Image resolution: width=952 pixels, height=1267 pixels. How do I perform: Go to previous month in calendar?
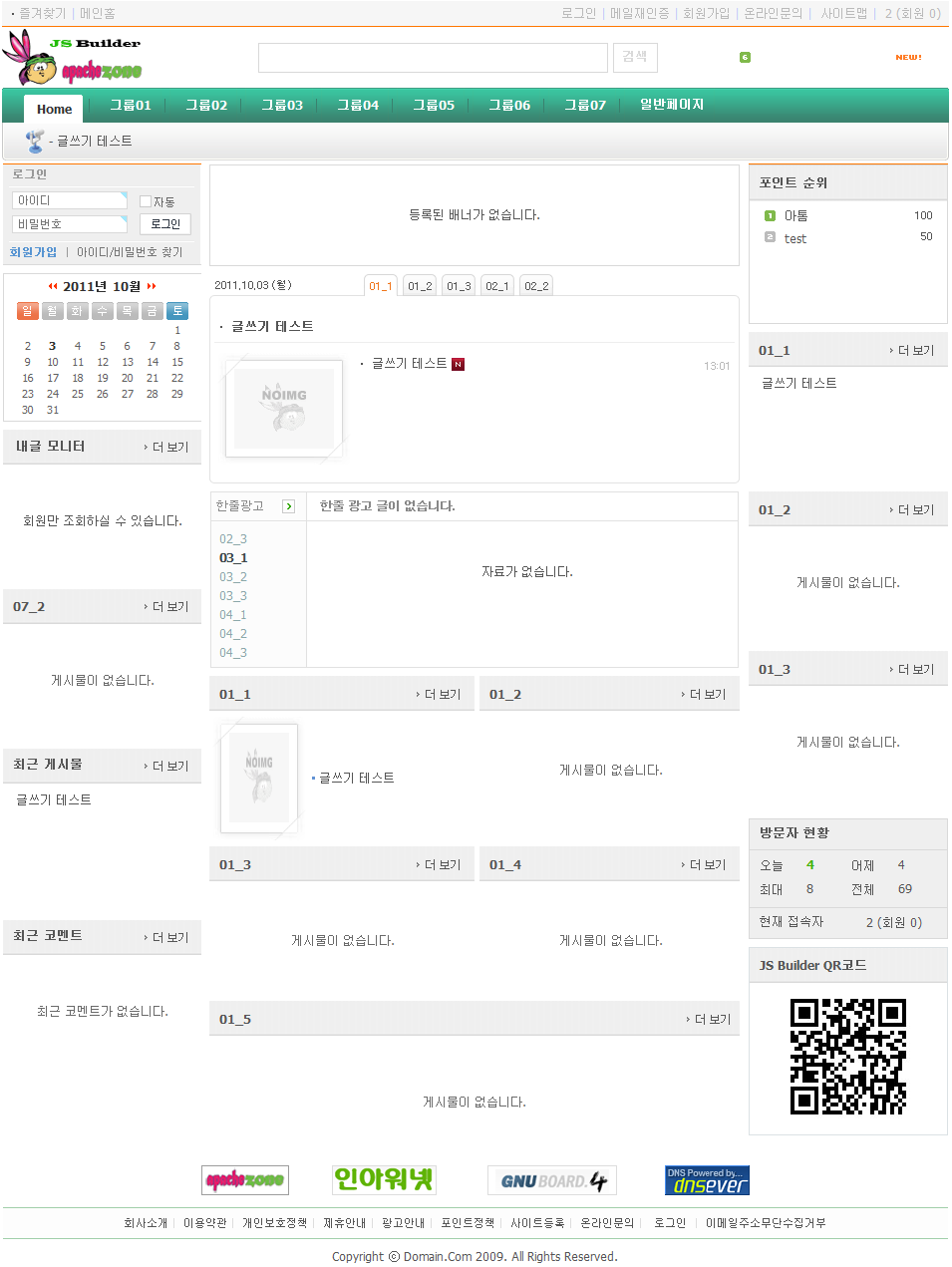click(53, 286)
